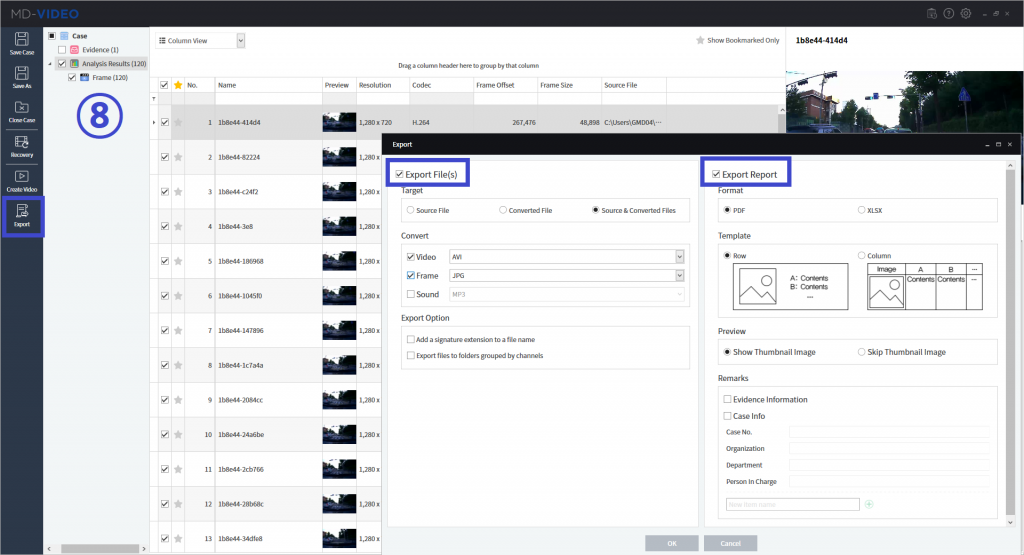1024x555 pixels.
Task: Choose the Column template option
Action: (x=862, y=256)
